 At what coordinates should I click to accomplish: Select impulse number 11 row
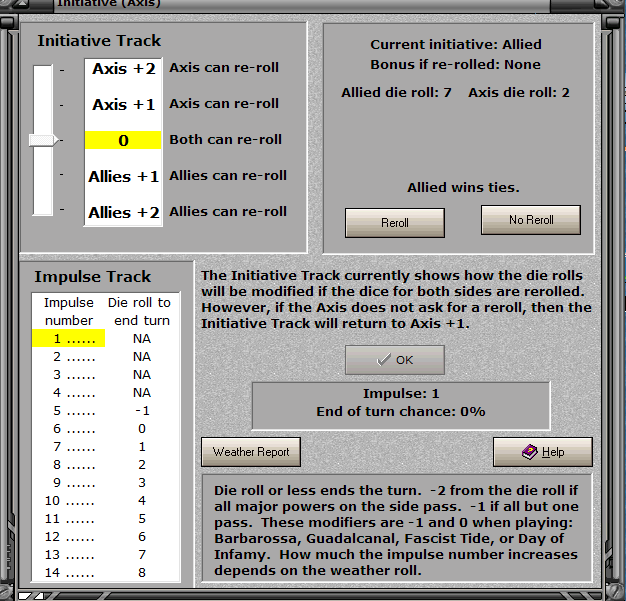106,518
